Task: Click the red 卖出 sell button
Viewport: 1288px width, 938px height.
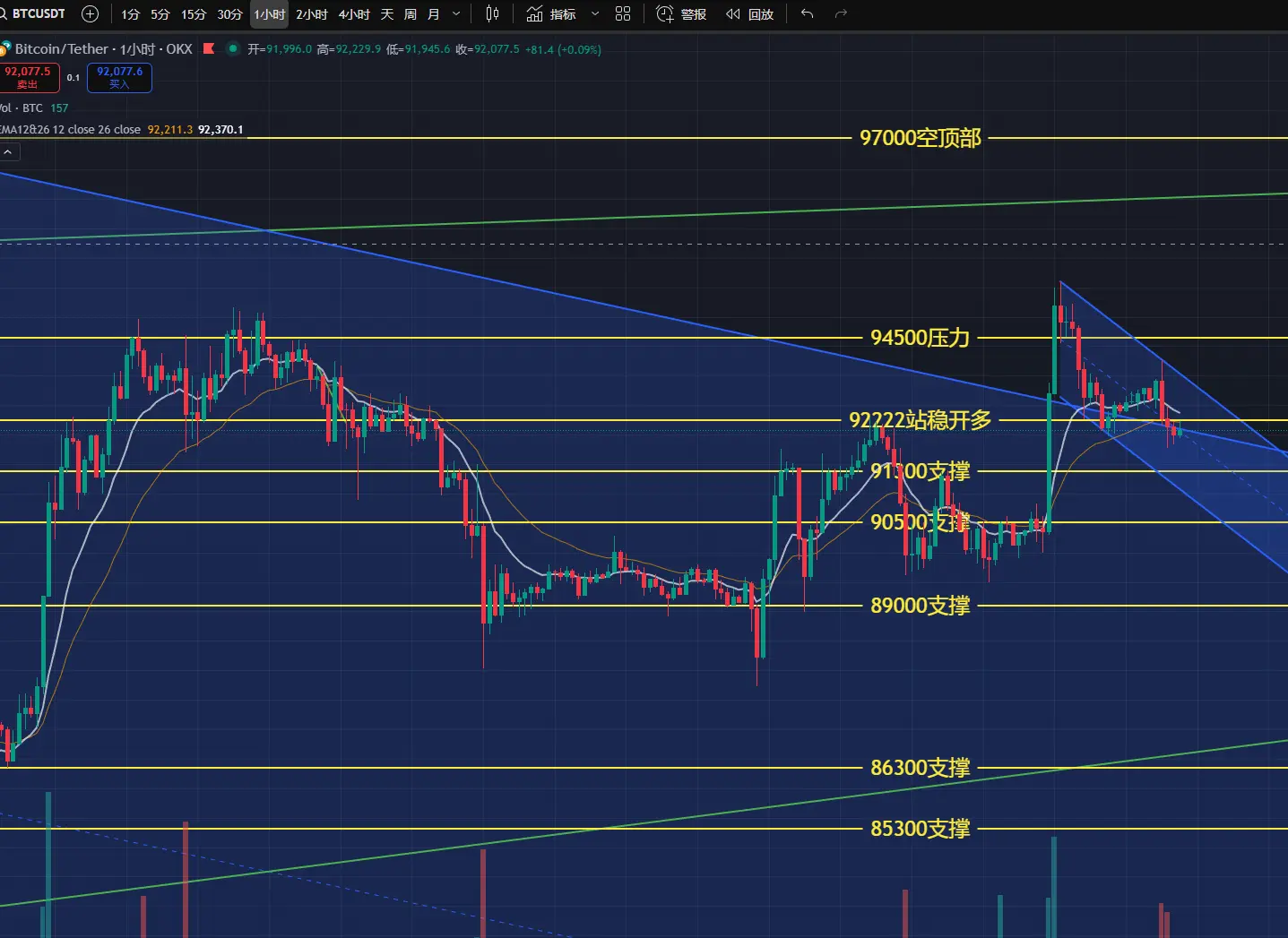Action: 29,78
